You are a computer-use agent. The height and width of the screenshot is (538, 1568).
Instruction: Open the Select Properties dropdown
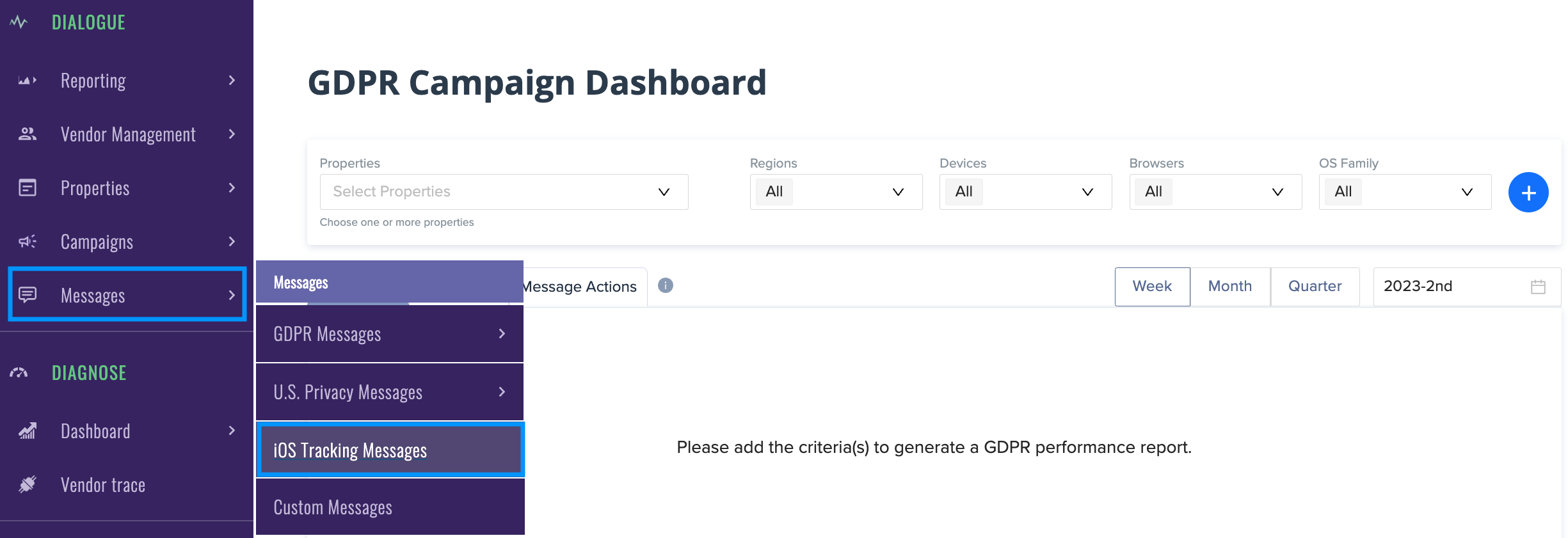[504, 192]
